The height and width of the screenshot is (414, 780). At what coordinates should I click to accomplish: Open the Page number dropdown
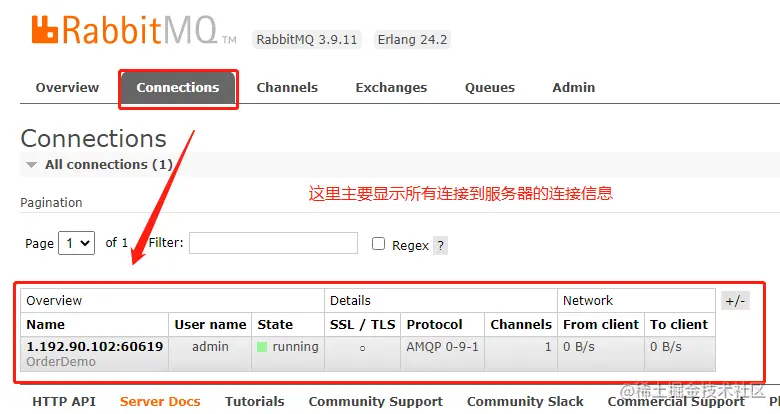77,243
